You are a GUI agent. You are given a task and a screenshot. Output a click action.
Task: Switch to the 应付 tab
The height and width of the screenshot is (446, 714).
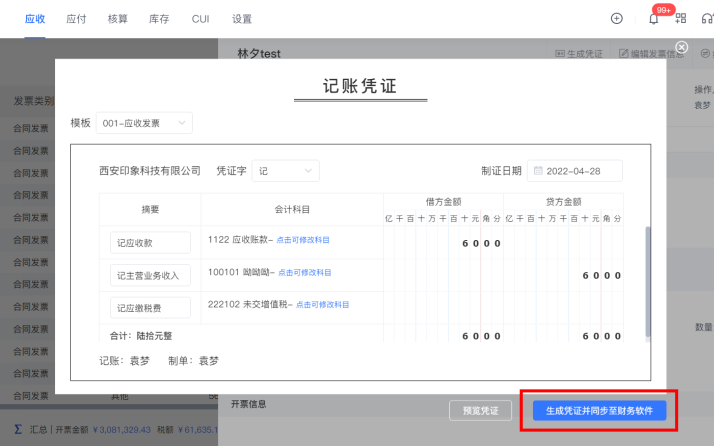click(x=76, y=19)
